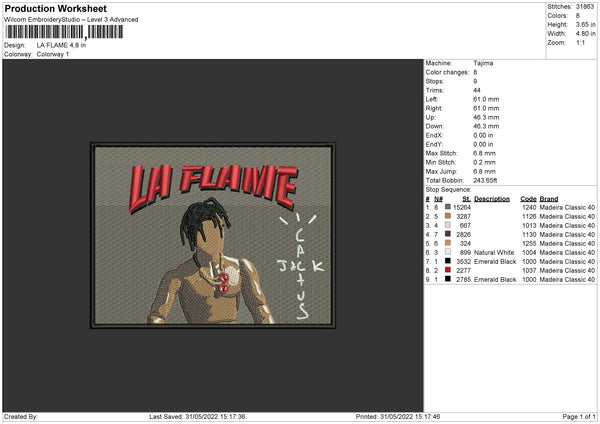
Task: Click Emerald Black in the 3532 row
Action: pos(495,261)
